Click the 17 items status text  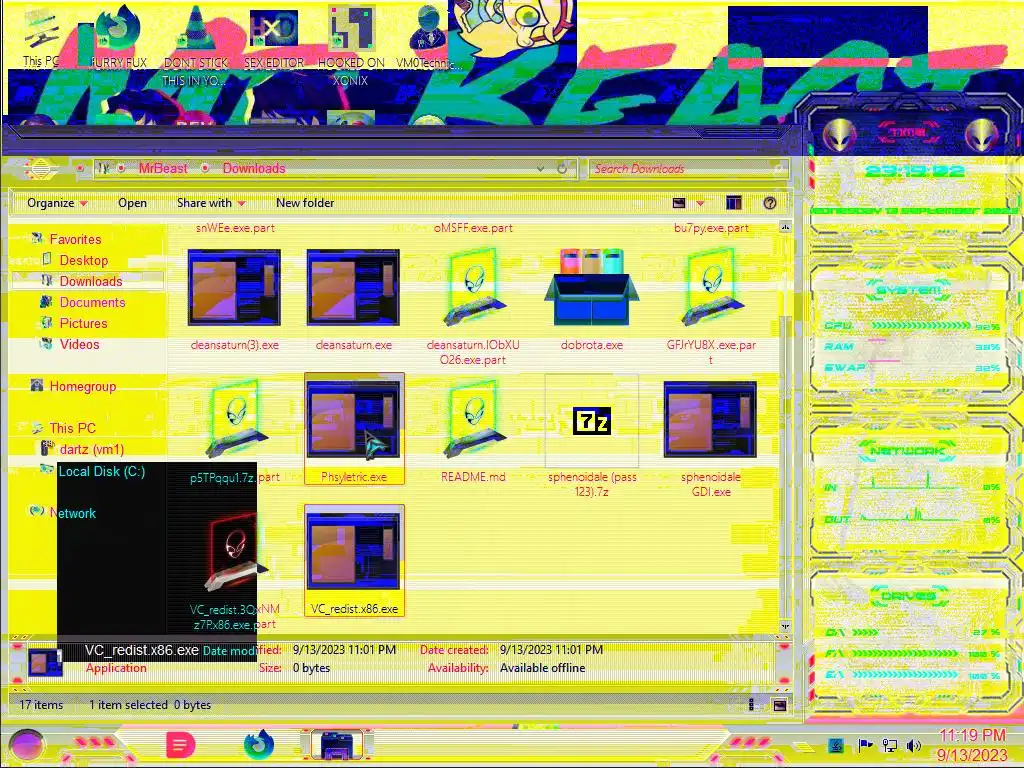coord(41,705)
